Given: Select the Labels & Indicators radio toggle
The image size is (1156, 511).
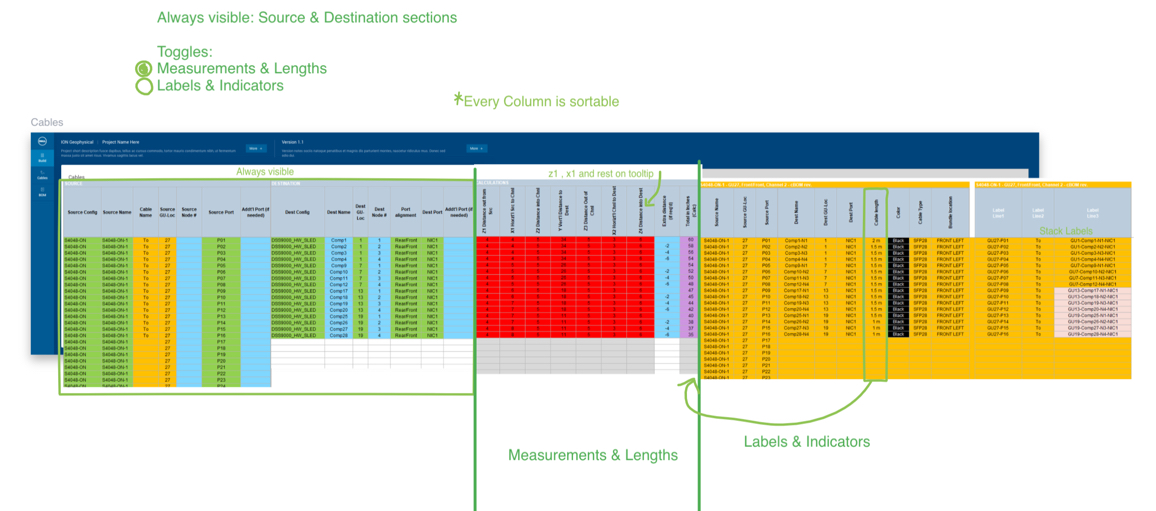Looking at the screenshot, I should tap(144, 86).
